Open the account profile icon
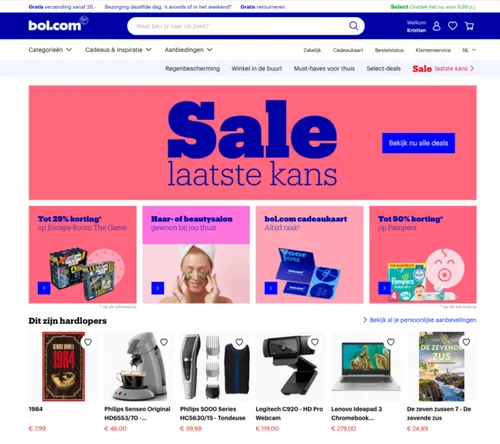 (x=436, y=26)
